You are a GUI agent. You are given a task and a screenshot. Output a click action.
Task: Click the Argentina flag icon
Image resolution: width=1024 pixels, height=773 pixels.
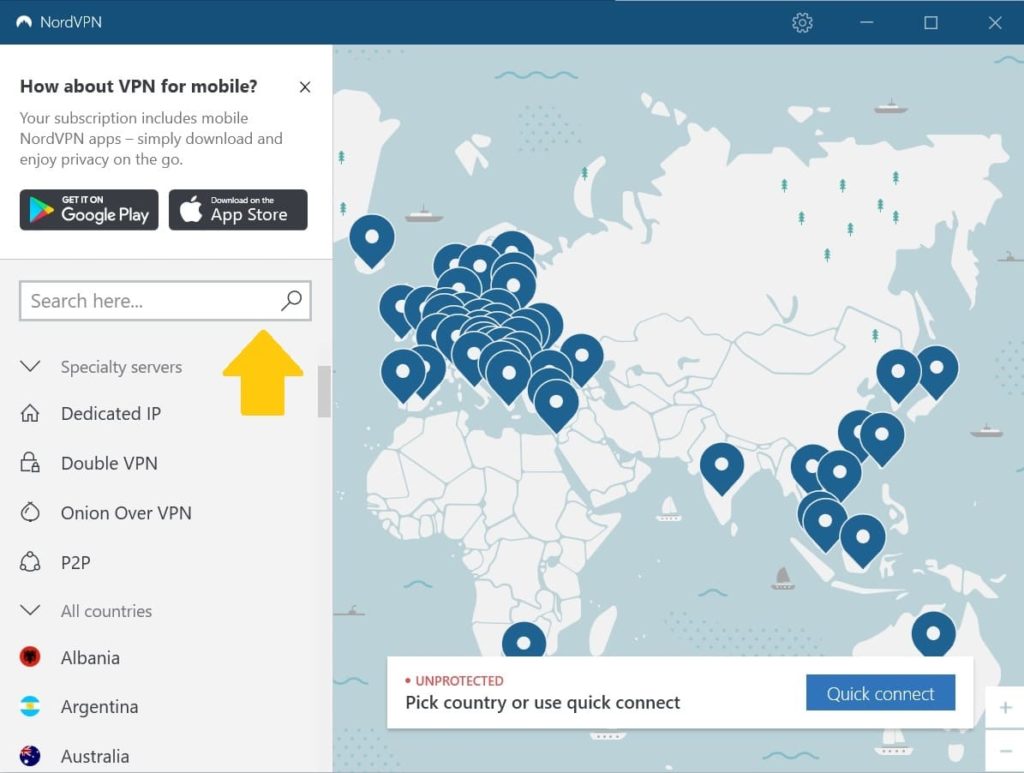point(30,706)
